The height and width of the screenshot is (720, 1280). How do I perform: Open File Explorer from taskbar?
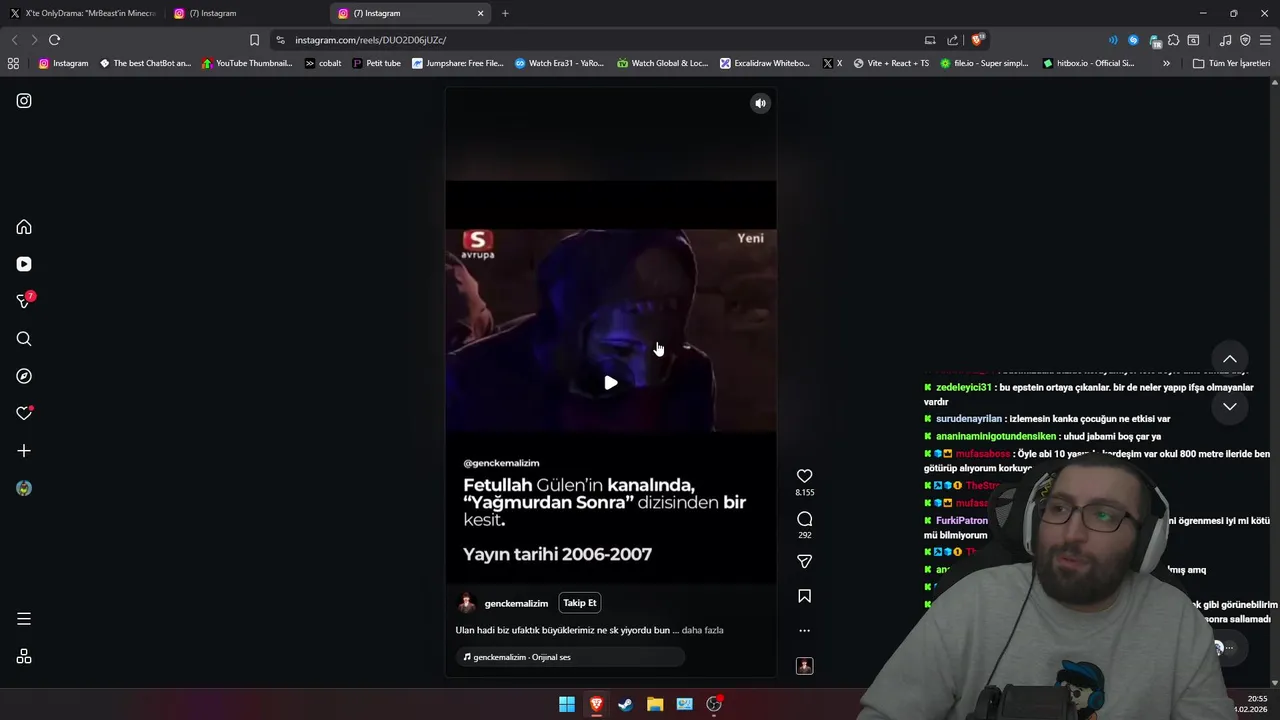pos(655,704)
